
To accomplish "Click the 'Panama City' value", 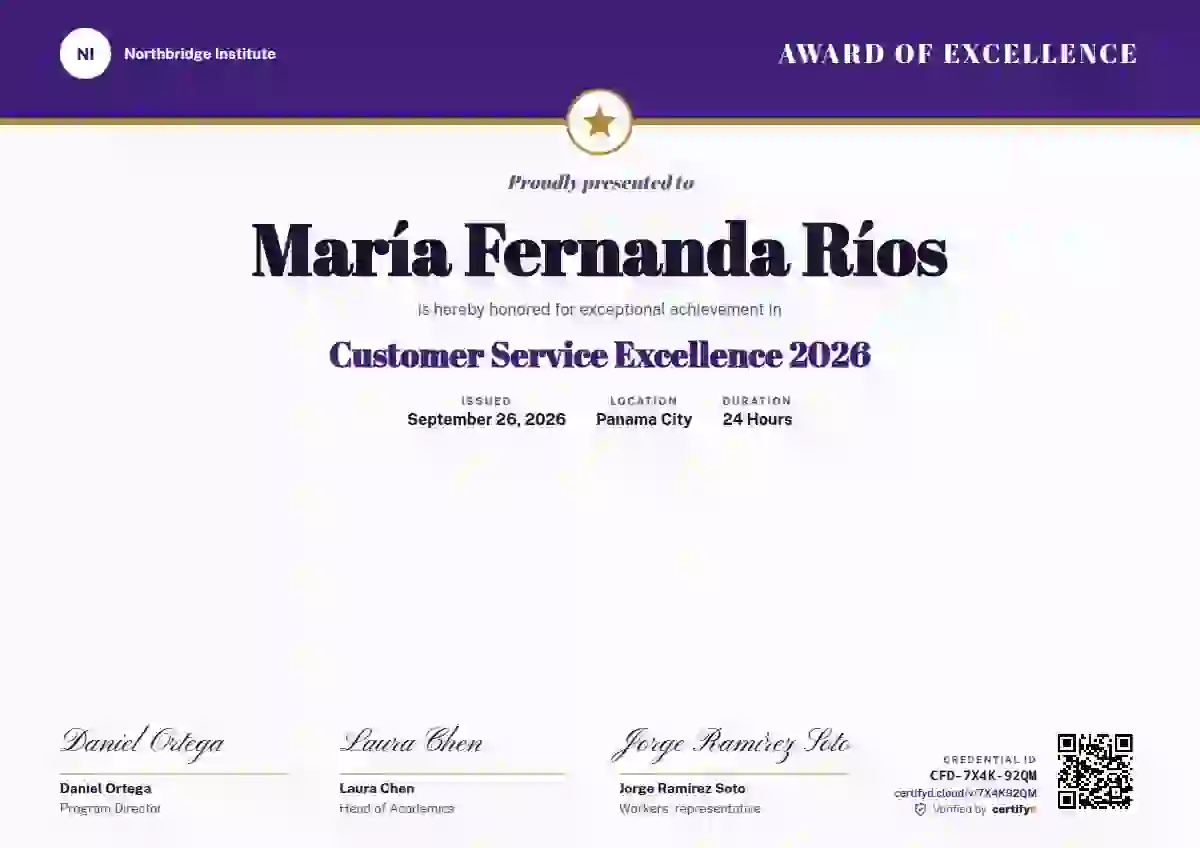I will click(x=644, y=419).
